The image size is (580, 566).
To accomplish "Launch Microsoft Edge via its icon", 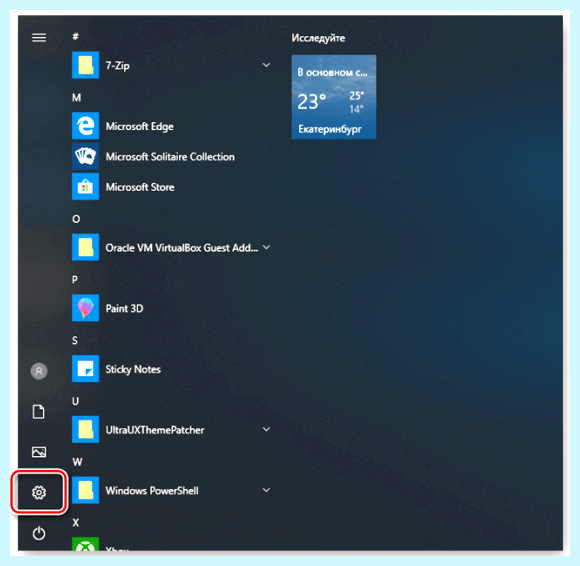I will click(x=85, y=126).
